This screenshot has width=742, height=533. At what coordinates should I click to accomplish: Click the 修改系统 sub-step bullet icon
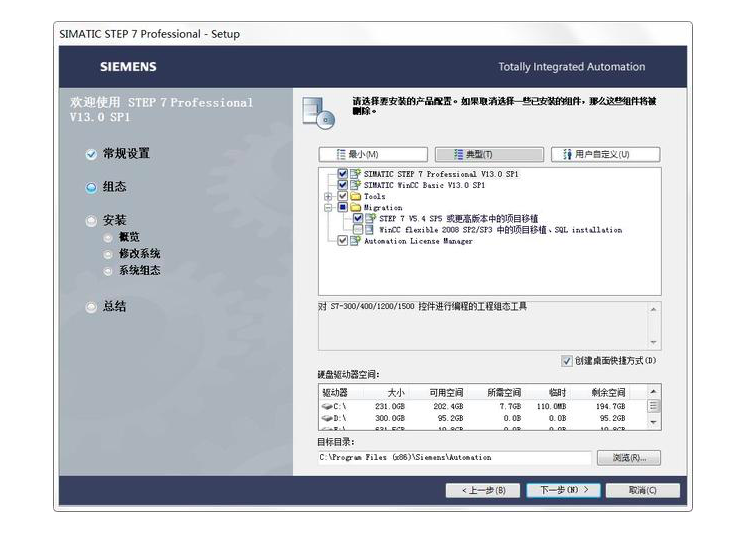(108, 255)
